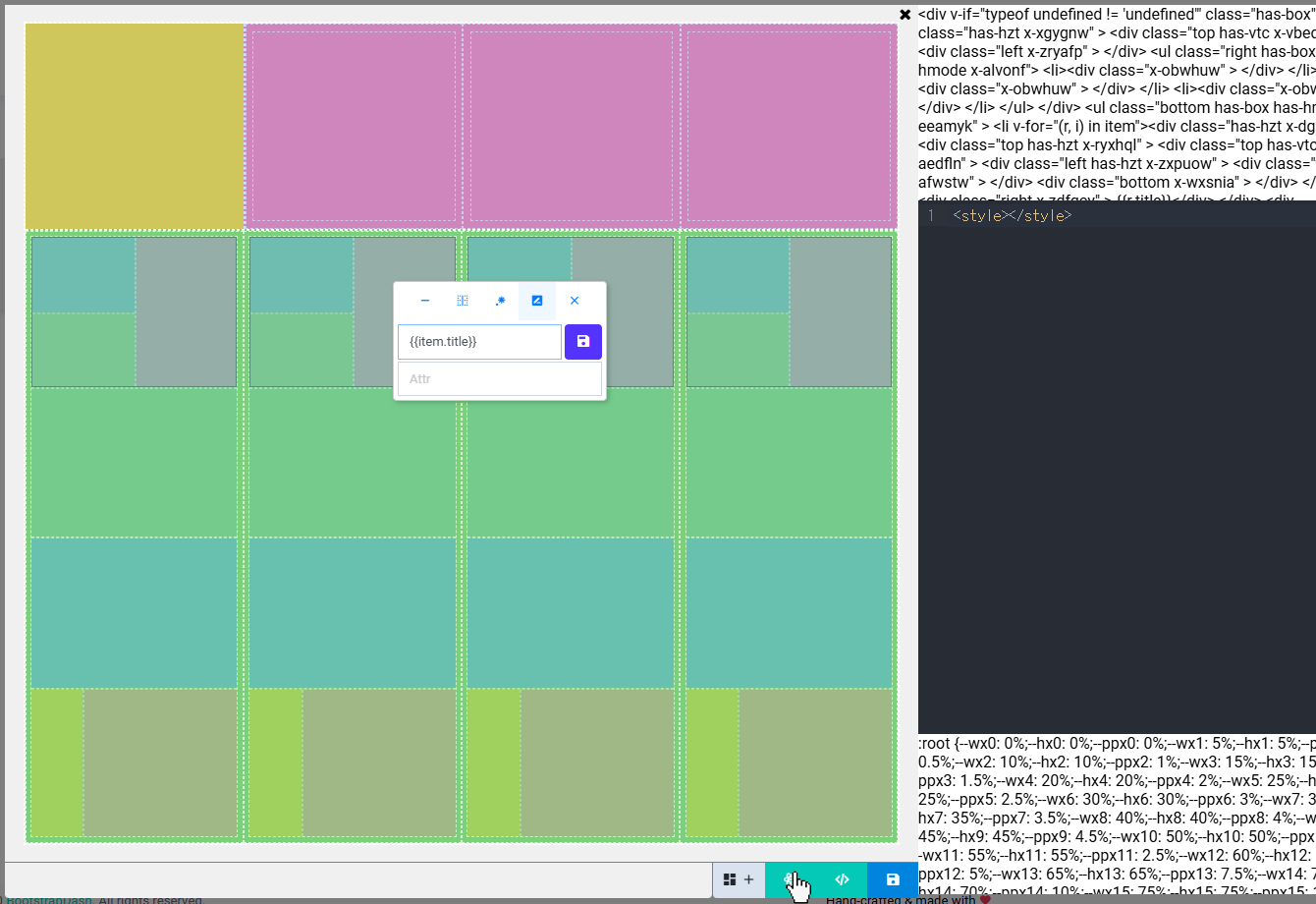Click the minus icon in the popup toolbar
The width and height of the screenshot is (1316, 904).
(x=425, y=301)
